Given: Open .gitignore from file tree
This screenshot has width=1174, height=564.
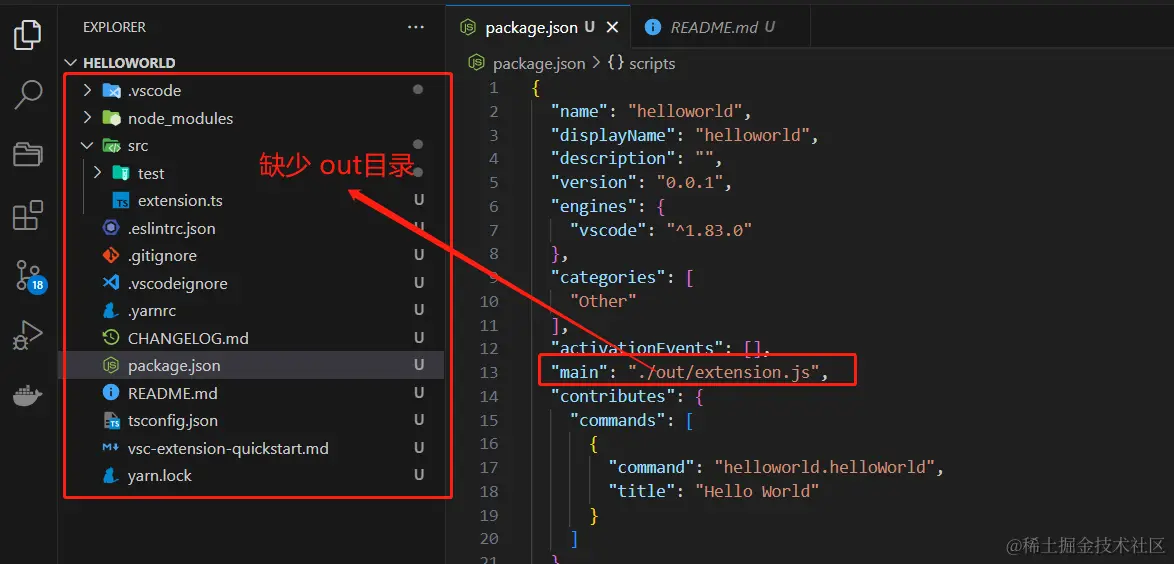Looking at the screenshot, I should 162,255.
